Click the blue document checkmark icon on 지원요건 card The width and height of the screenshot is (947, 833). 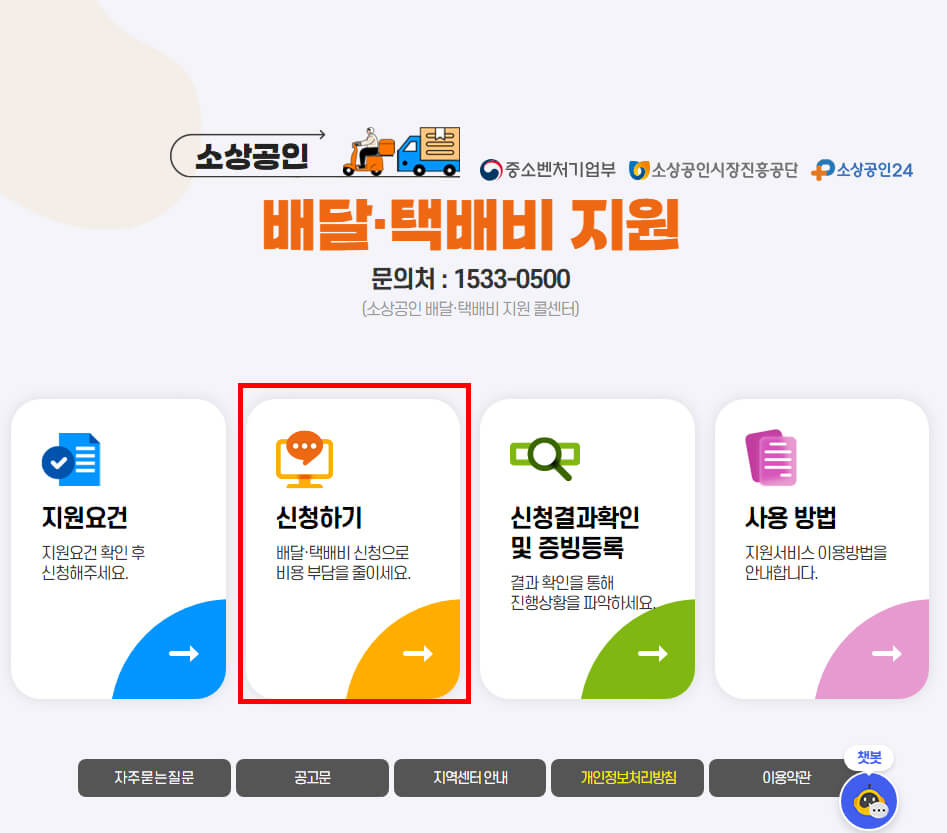(x=71, y=459)
